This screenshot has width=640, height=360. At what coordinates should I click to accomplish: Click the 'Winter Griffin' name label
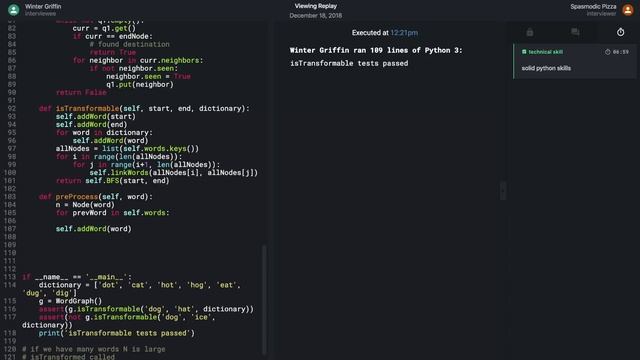(x=43, y=7)
